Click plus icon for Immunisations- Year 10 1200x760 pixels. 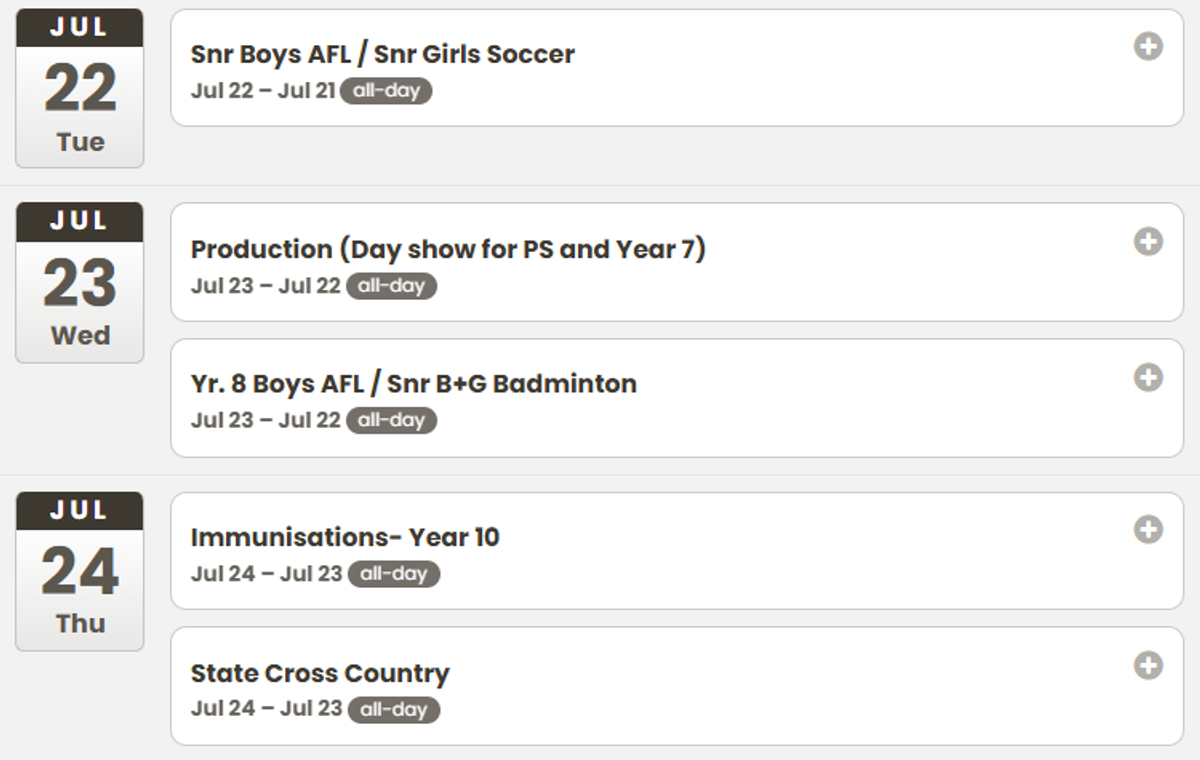[x=1148, y=529]
